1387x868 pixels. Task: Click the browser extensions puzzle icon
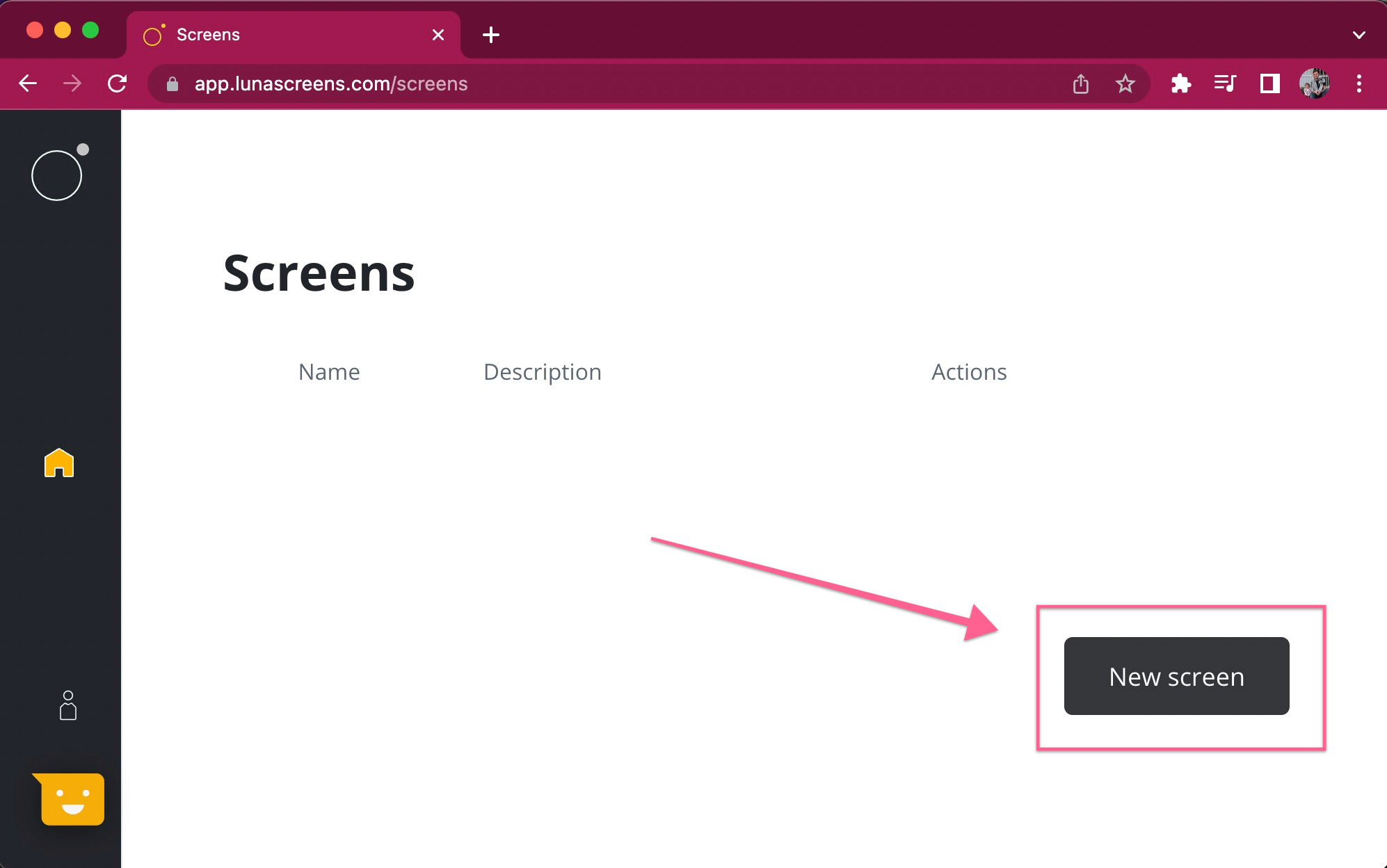pyautogui.click(x=1180, y=84)
